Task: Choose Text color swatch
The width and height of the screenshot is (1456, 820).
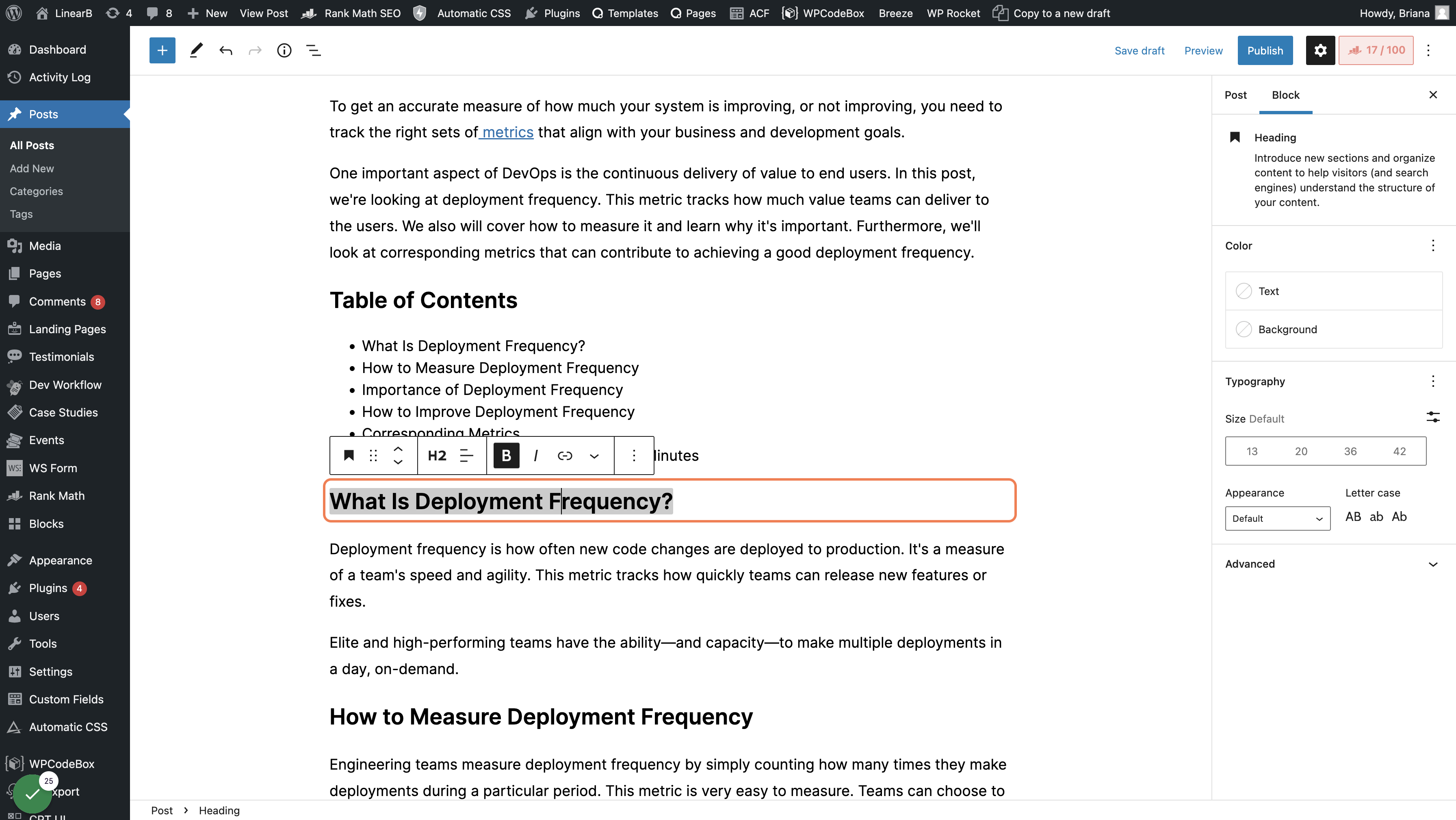Action: [1334, 291]
